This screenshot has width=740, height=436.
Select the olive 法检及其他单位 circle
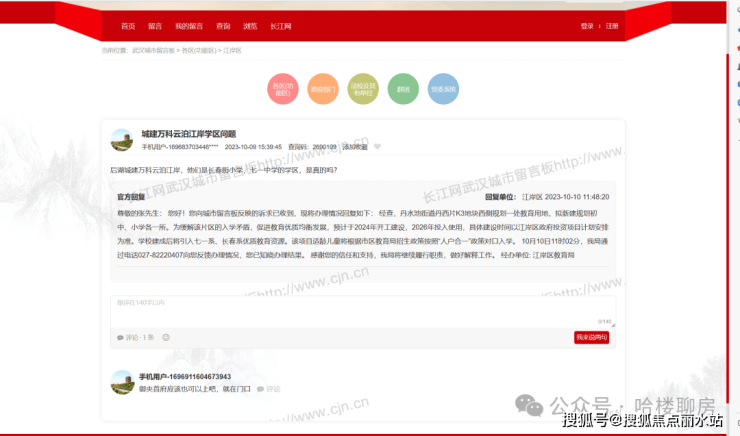[363, 89]
